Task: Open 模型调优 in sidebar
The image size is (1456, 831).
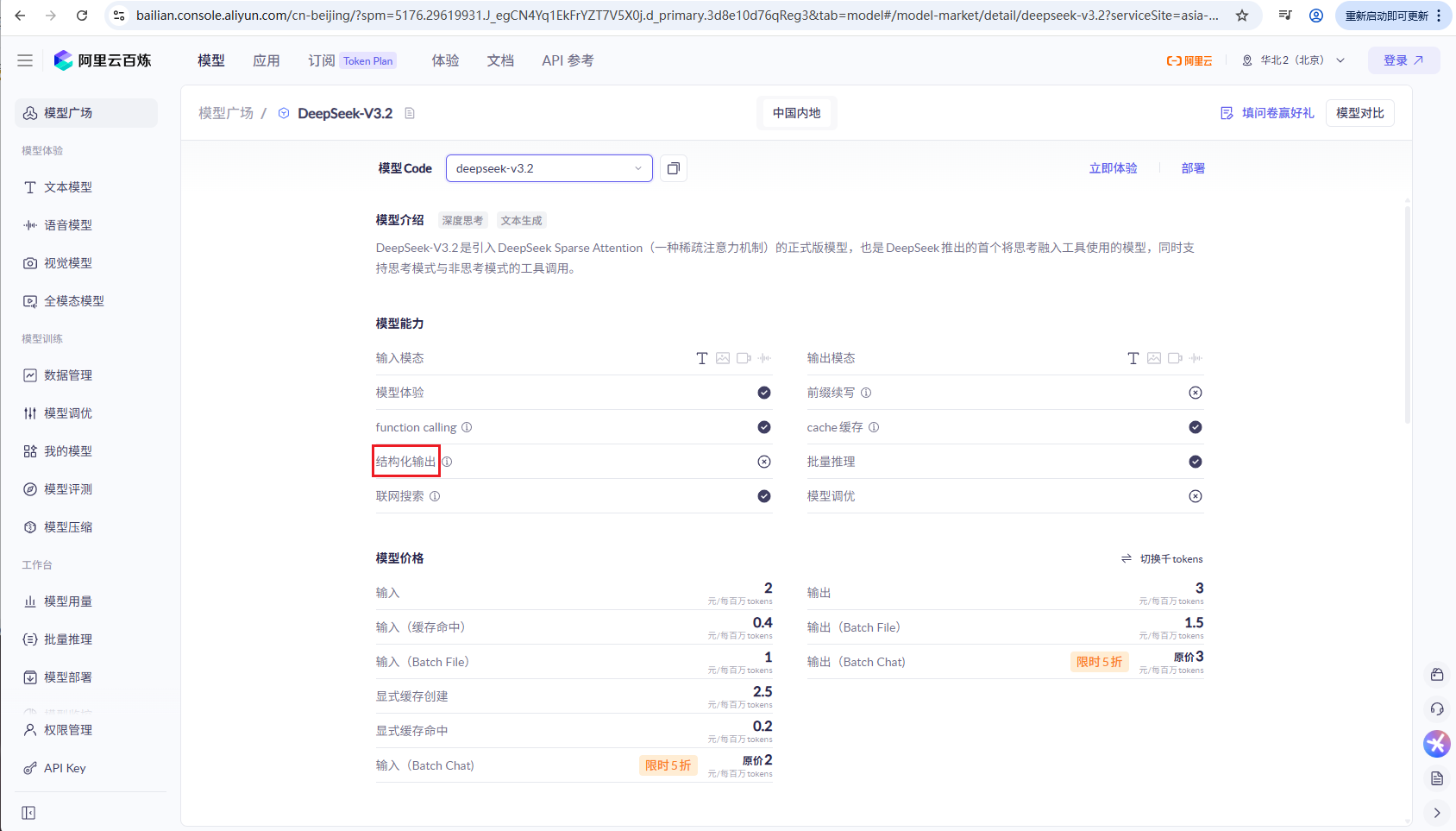Action: (x=86, y=413)
